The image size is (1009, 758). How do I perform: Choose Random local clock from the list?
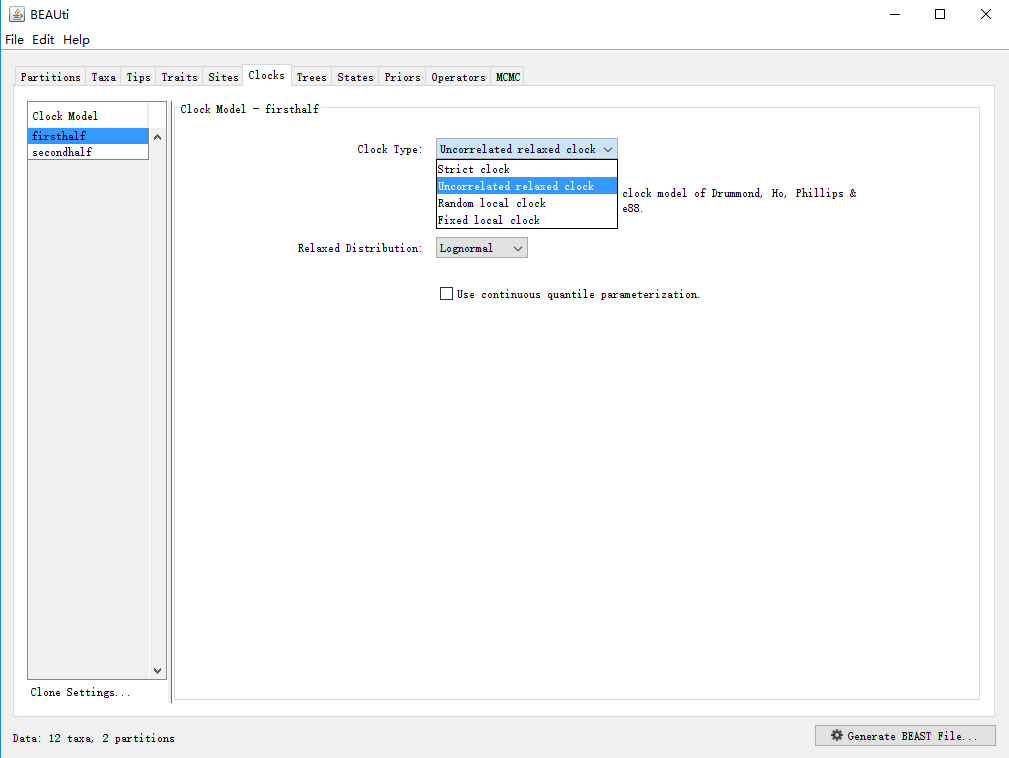coord(526,203)
